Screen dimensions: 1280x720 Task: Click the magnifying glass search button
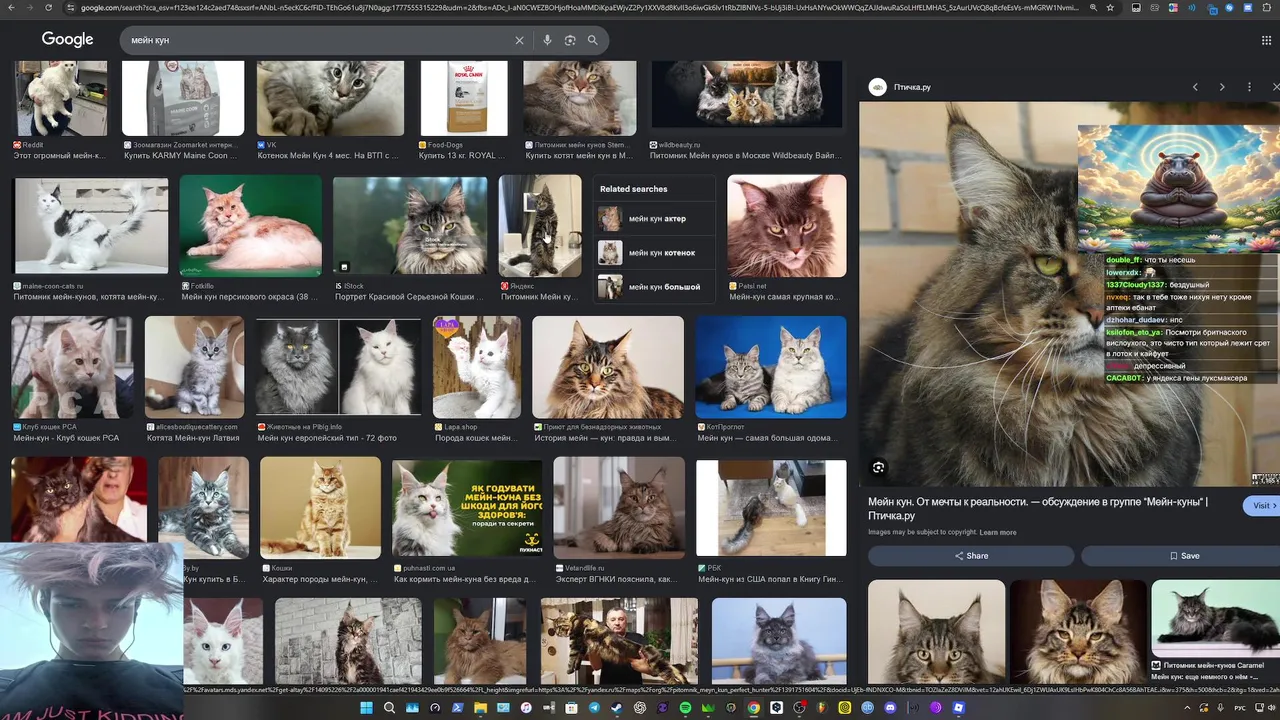[x=593, y=40]
